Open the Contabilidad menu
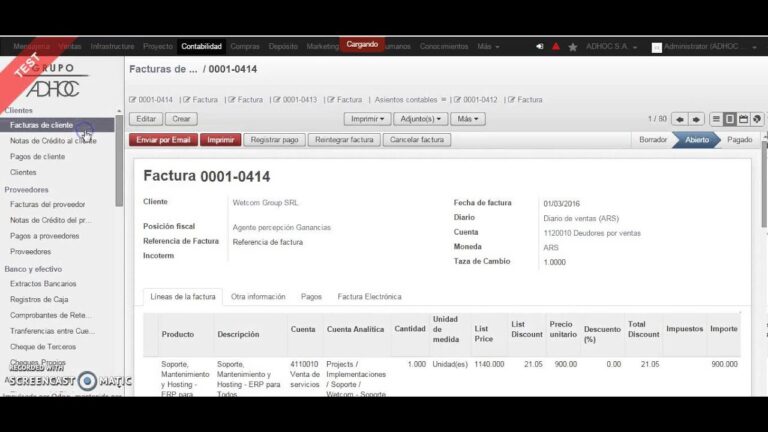The image size is (768, 432). coord(201,47)
